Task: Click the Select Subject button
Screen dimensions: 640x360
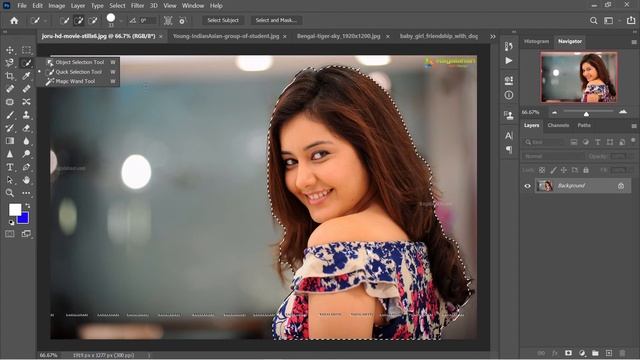Action: point(223,20)
